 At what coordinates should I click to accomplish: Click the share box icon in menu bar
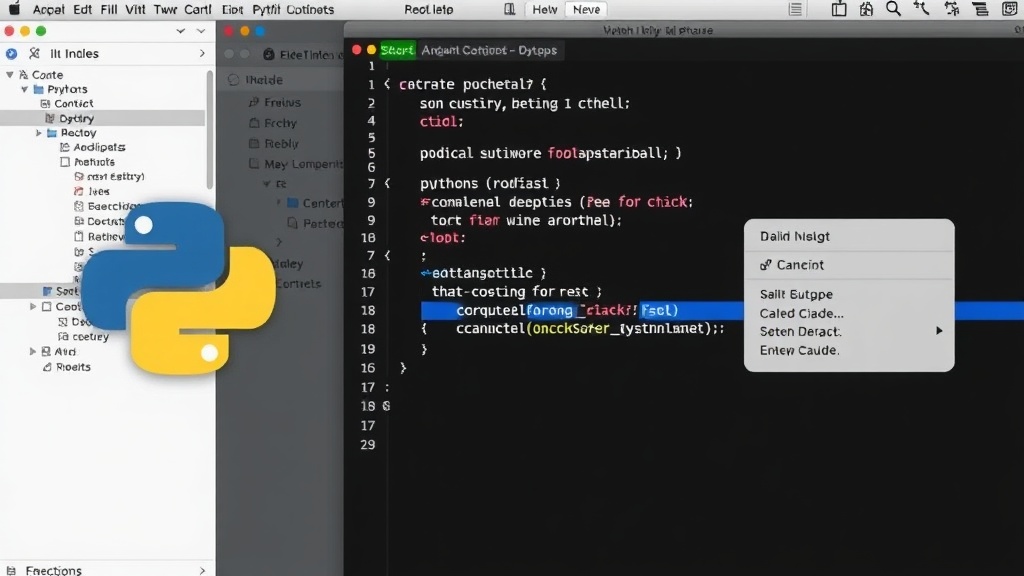pyautogui.click(x=839, y=8)
